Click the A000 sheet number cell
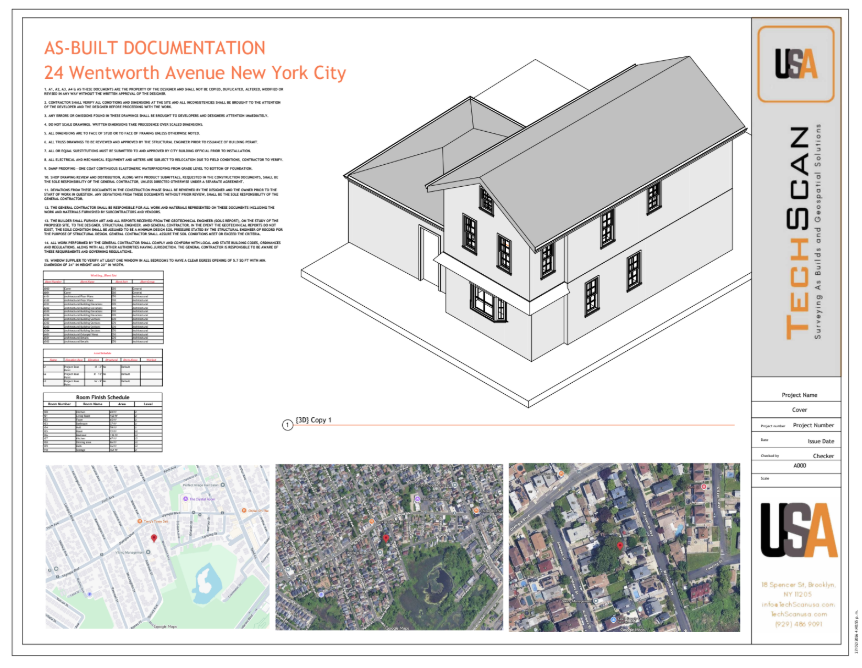The width and height of the screenshot is (862, 668). (x=799, y=466)
